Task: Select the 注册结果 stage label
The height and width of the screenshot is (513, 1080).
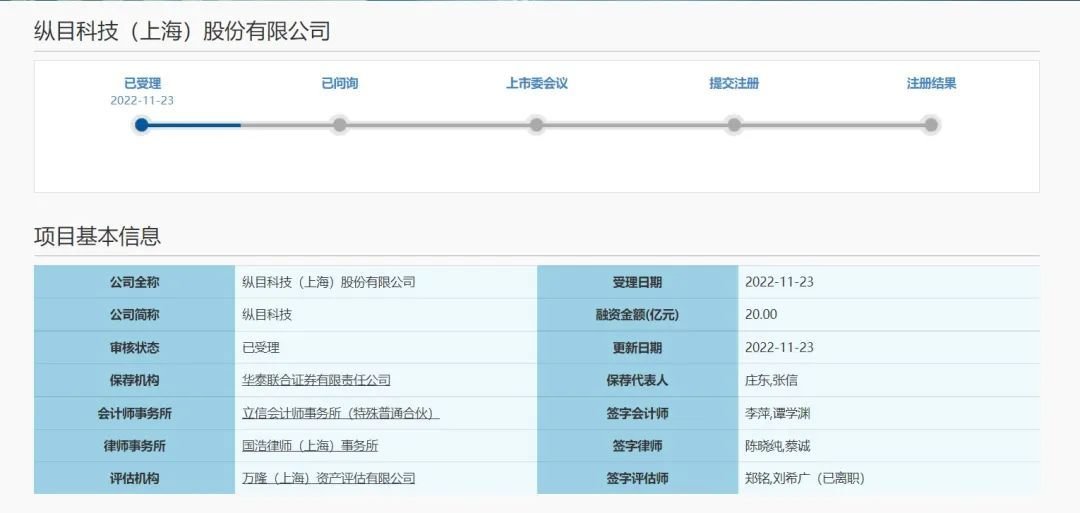Action: point(931,83)
